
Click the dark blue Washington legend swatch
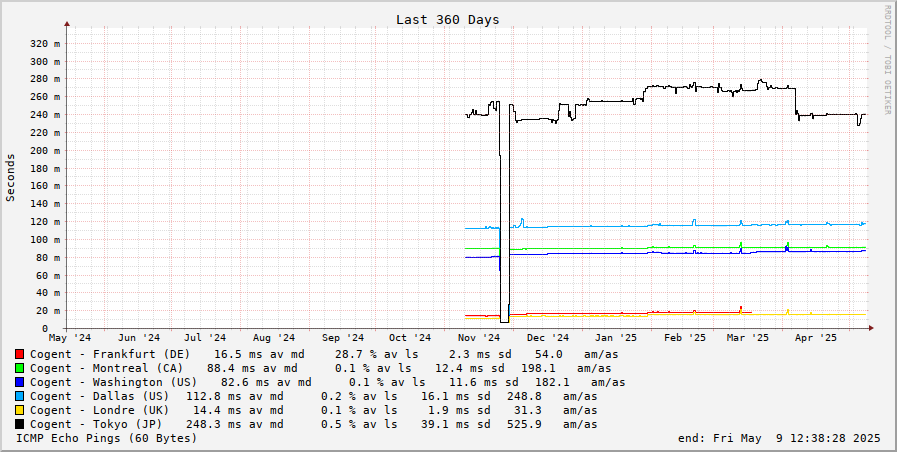[x=19, y=382]
